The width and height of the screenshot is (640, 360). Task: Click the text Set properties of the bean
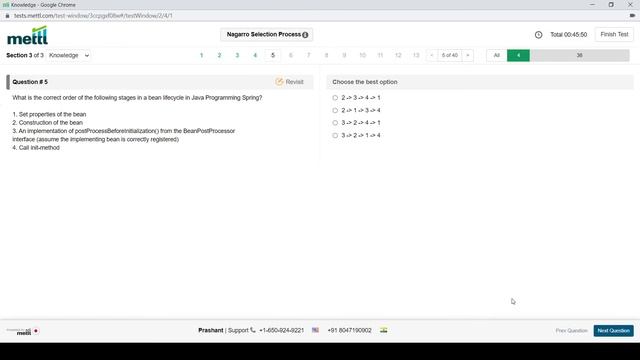point(52,114)
